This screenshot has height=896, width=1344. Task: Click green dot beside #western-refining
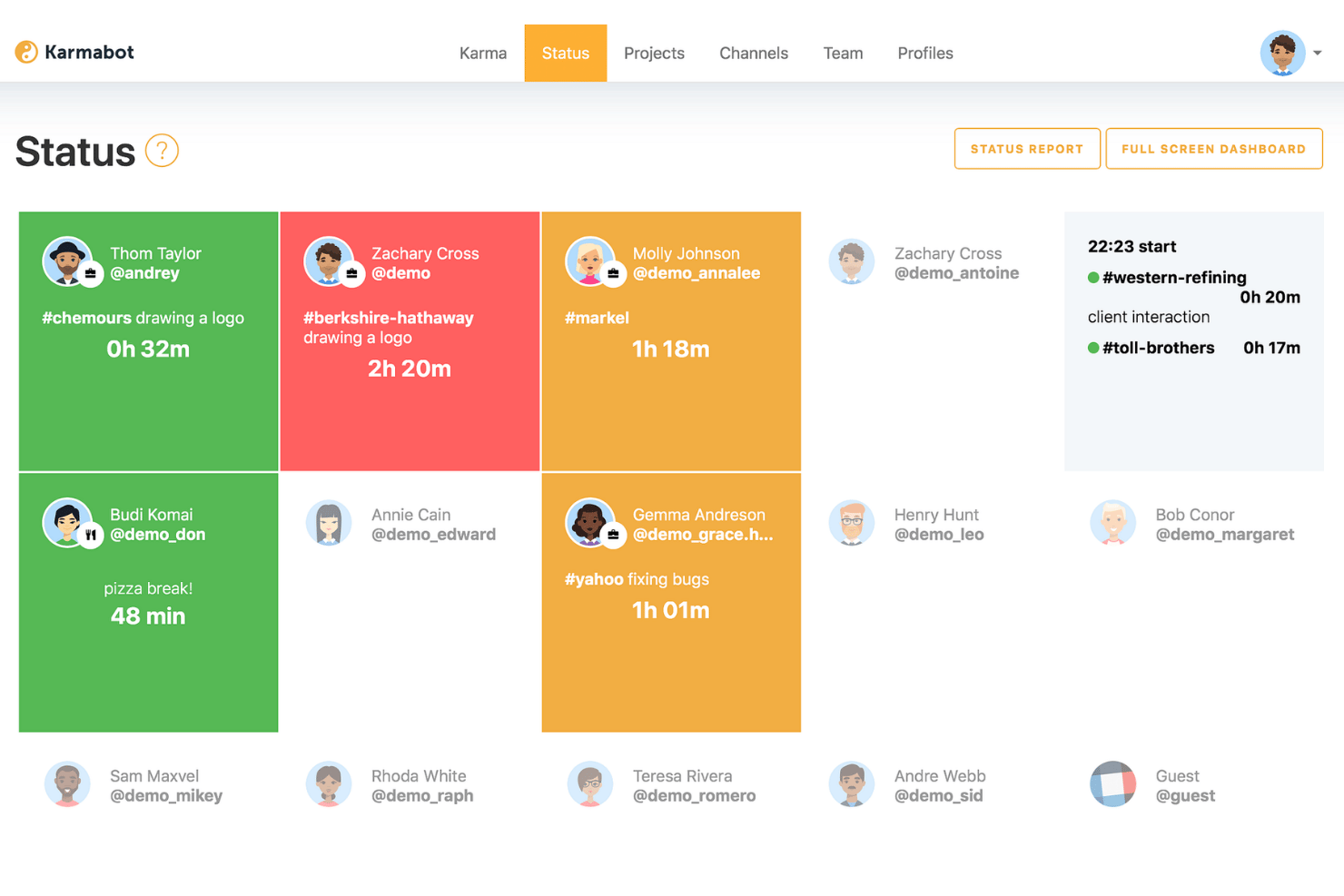click(x=1093, y=278)
